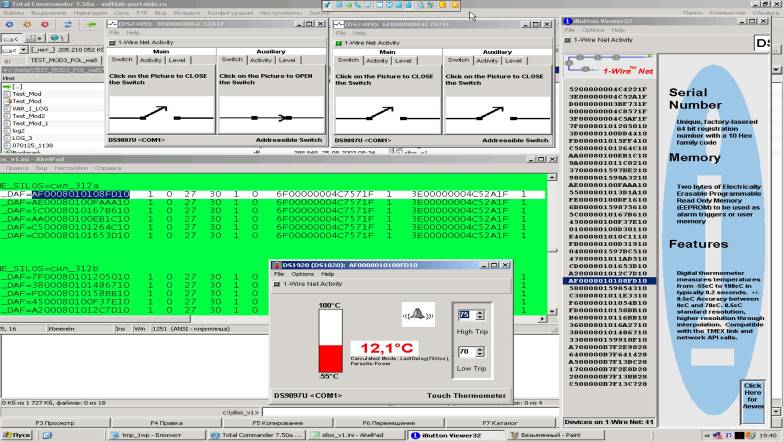Select the c drive button in drive bar
This screenshot has width=783, height=442.
(x=10, y=38)
